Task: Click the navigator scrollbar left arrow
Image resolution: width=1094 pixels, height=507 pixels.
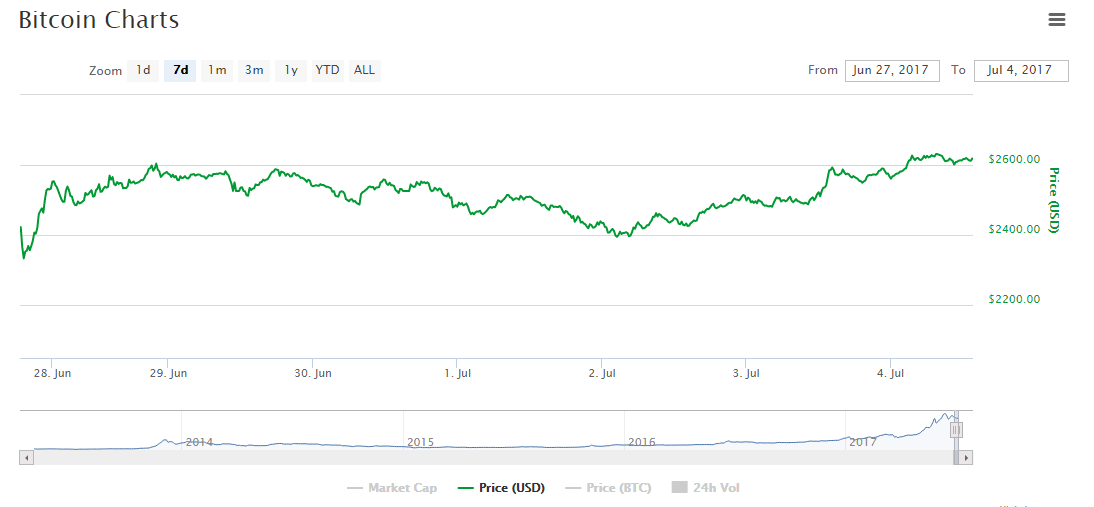Action: click(x=27, y=458)
